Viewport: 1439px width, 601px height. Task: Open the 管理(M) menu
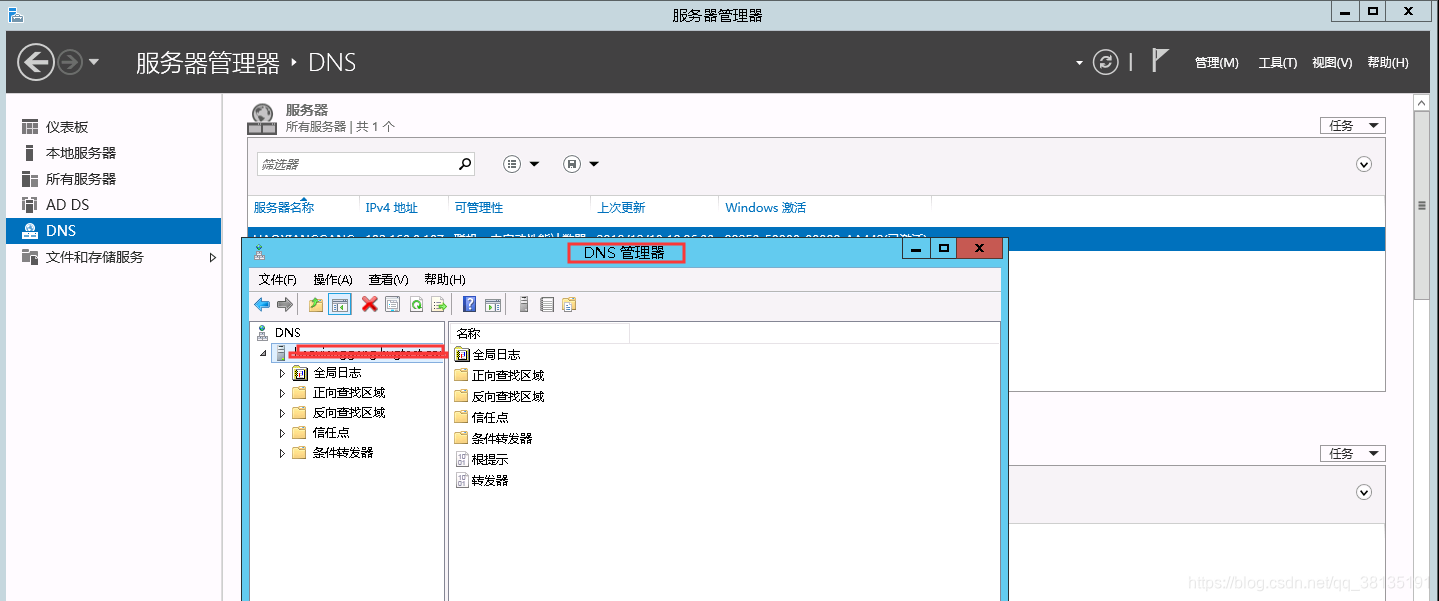coord(1216,63)
